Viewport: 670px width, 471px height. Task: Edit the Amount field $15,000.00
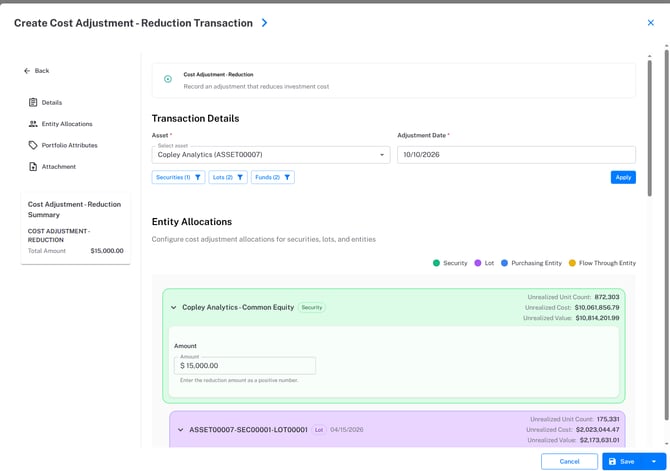tap(245, 365)
